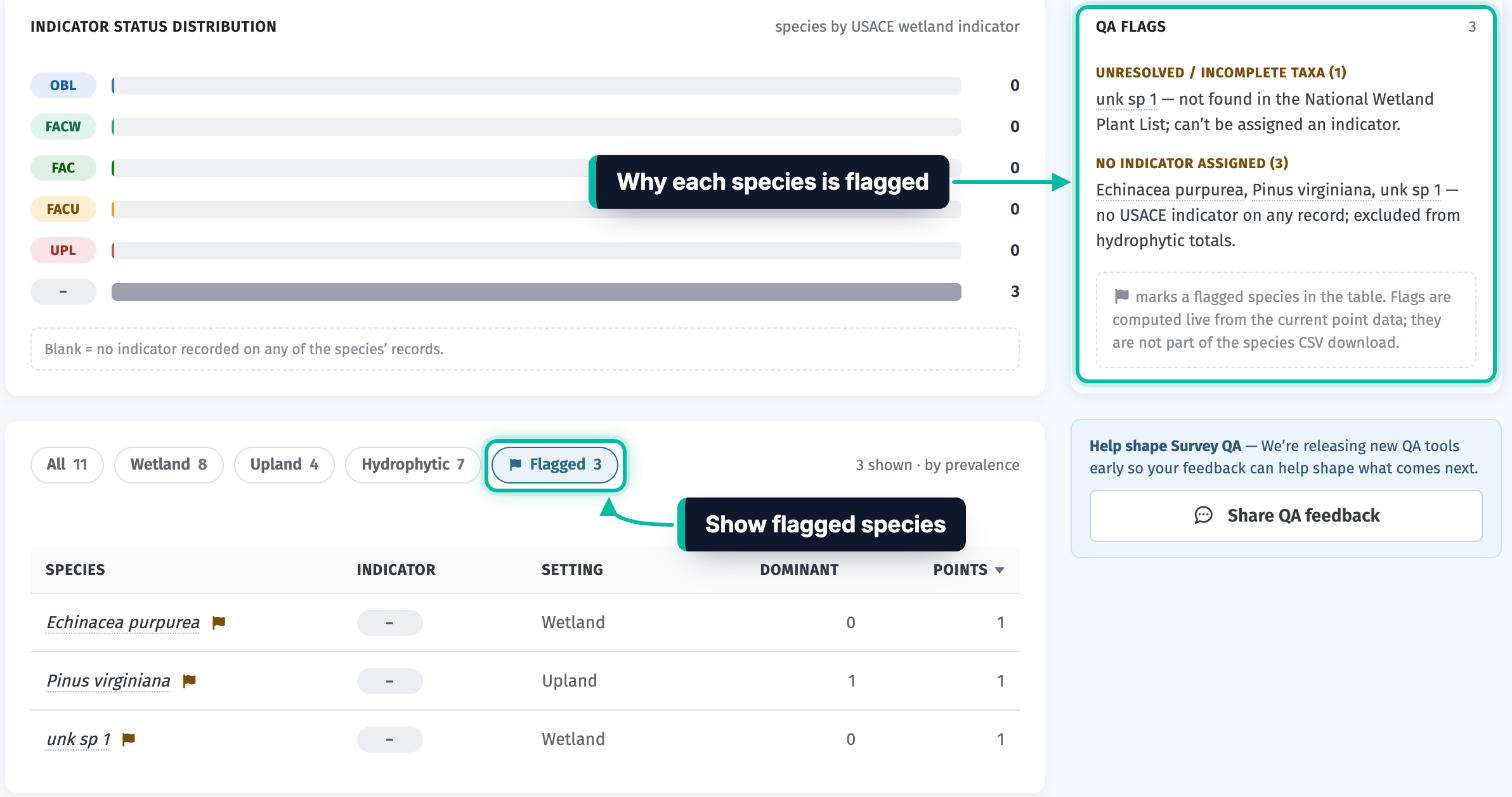Click the flag icon next to Echinacea purpurea
The width and height of the screenshot is (1512, 797).
pos(219,622)
